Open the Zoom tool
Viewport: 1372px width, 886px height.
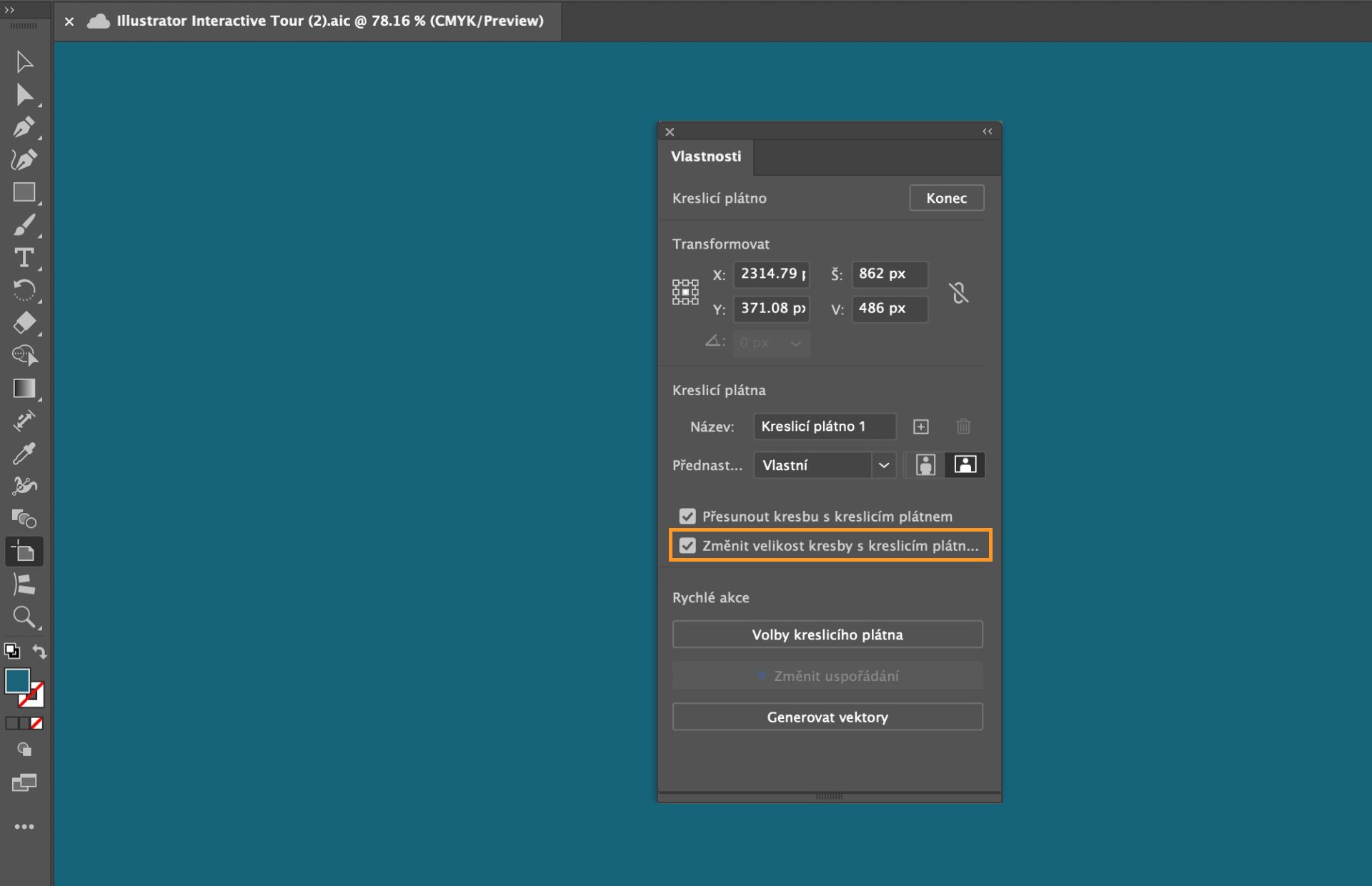coord(24,617)
